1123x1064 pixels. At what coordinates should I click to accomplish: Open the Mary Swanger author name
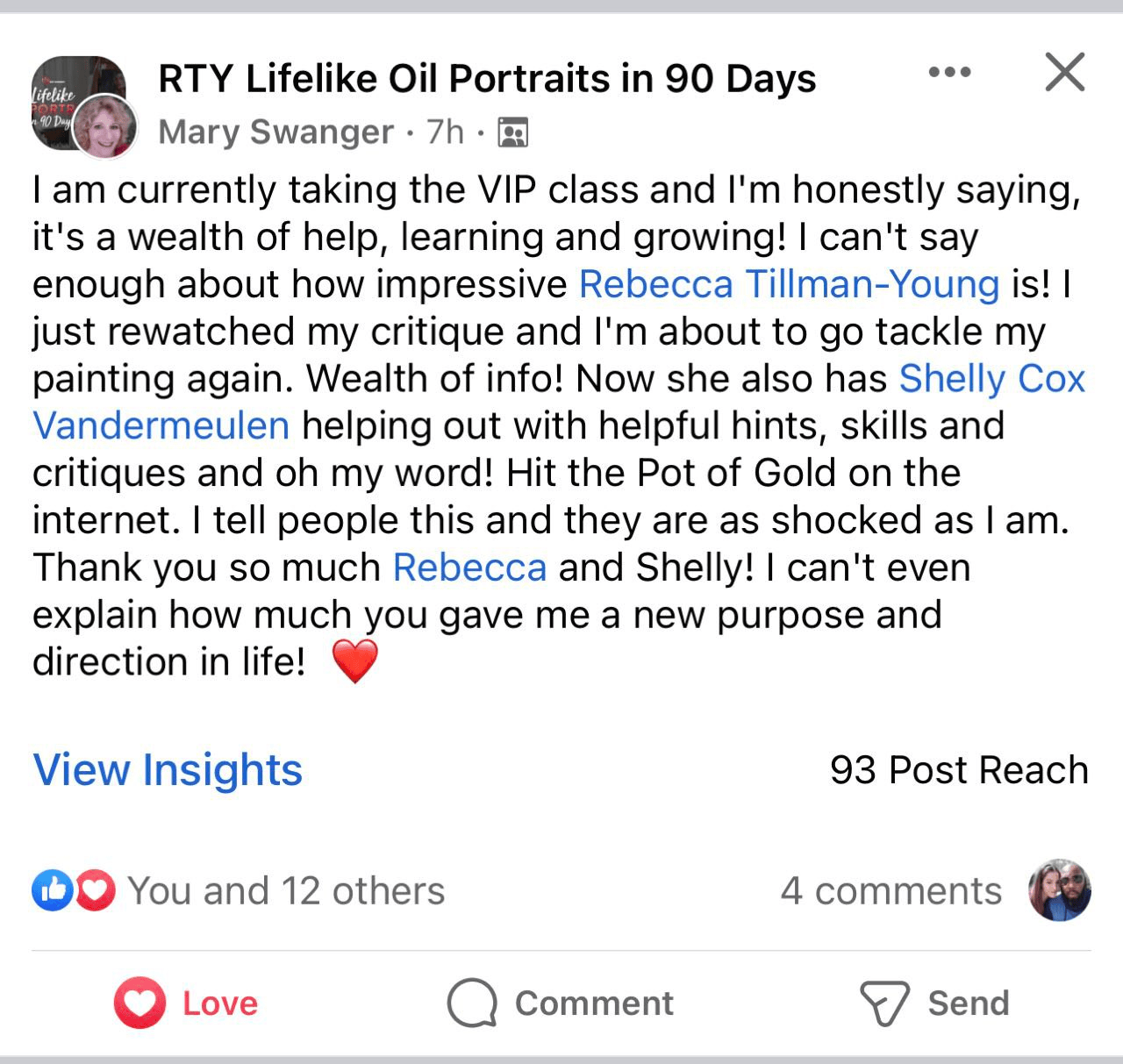[x=275, y=132]
